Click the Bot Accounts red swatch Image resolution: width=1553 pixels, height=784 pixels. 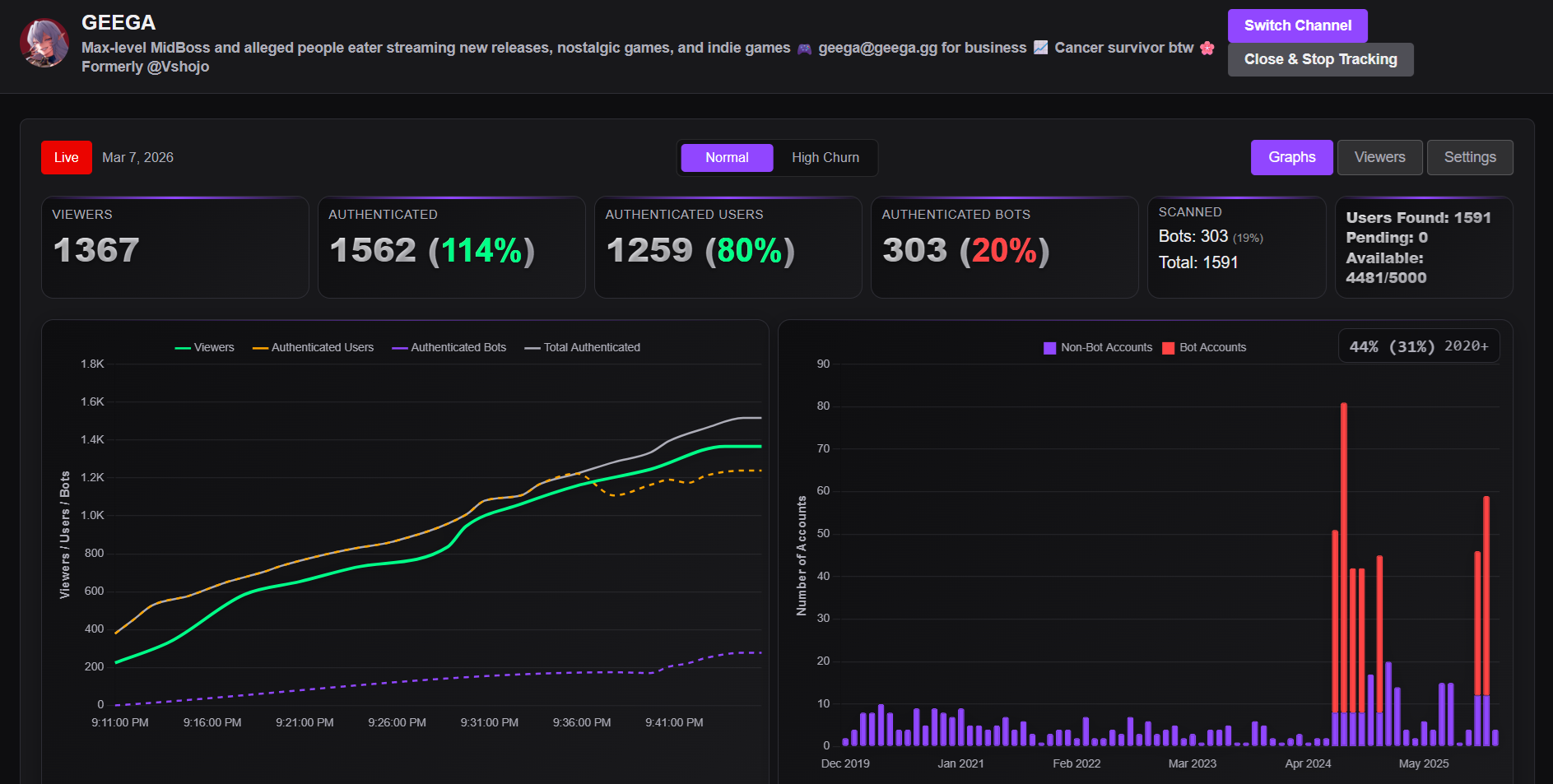(1168, 348)
